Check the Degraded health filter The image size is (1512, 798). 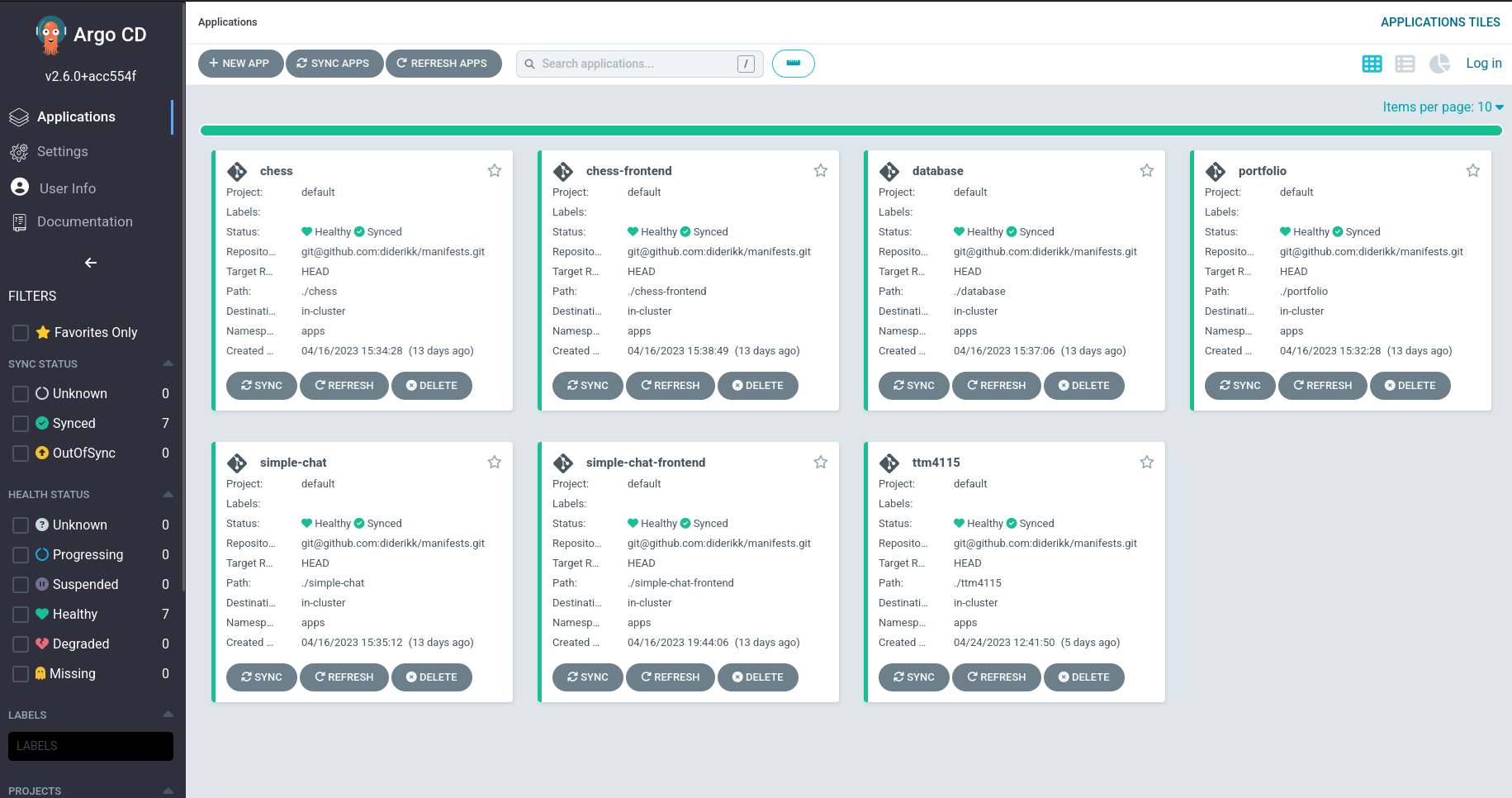pyautogui.click(x=21, y=644)
